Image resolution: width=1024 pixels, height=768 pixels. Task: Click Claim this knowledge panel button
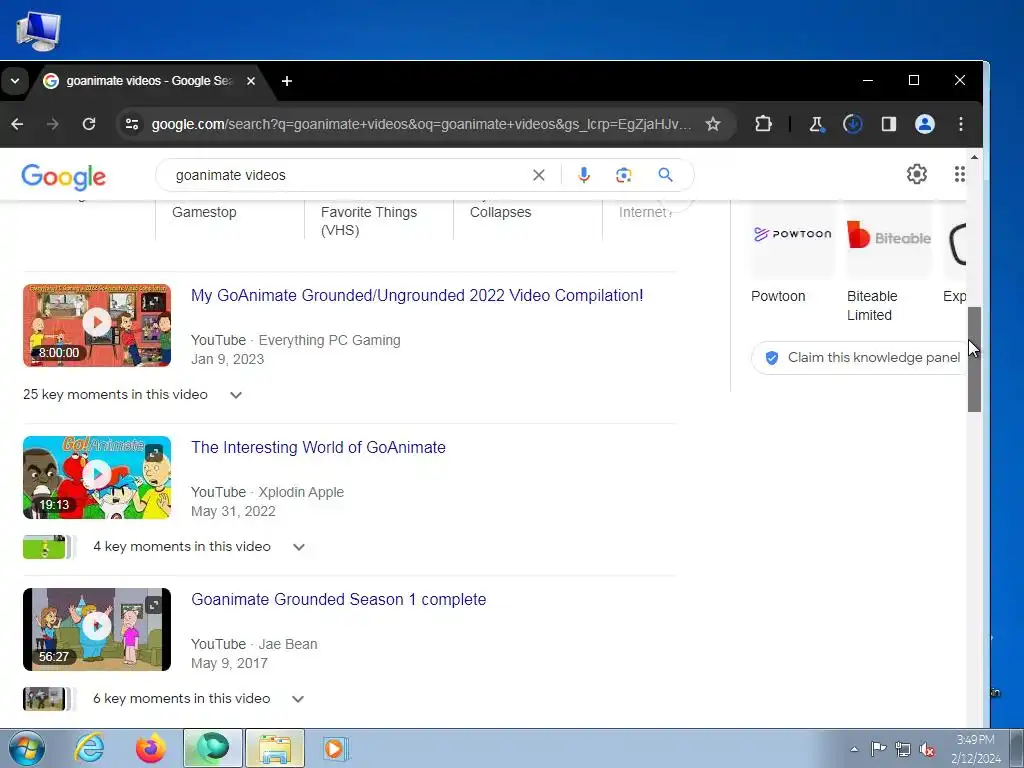[860, 358]
